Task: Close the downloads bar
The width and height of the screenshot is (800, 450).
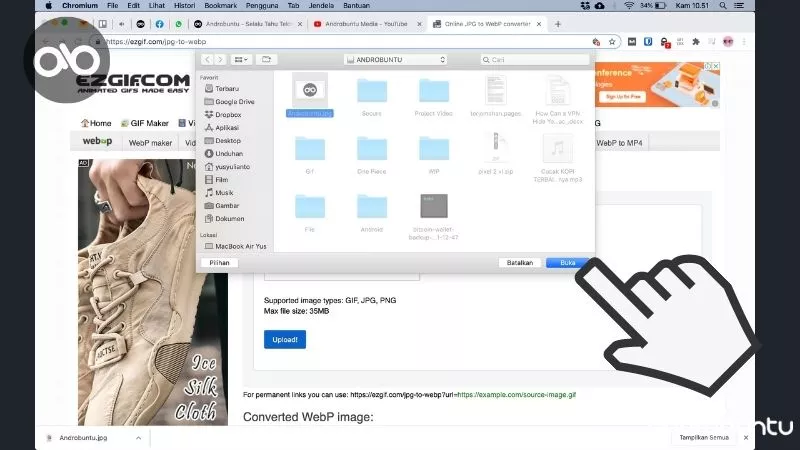Action: tap(746, 438)
